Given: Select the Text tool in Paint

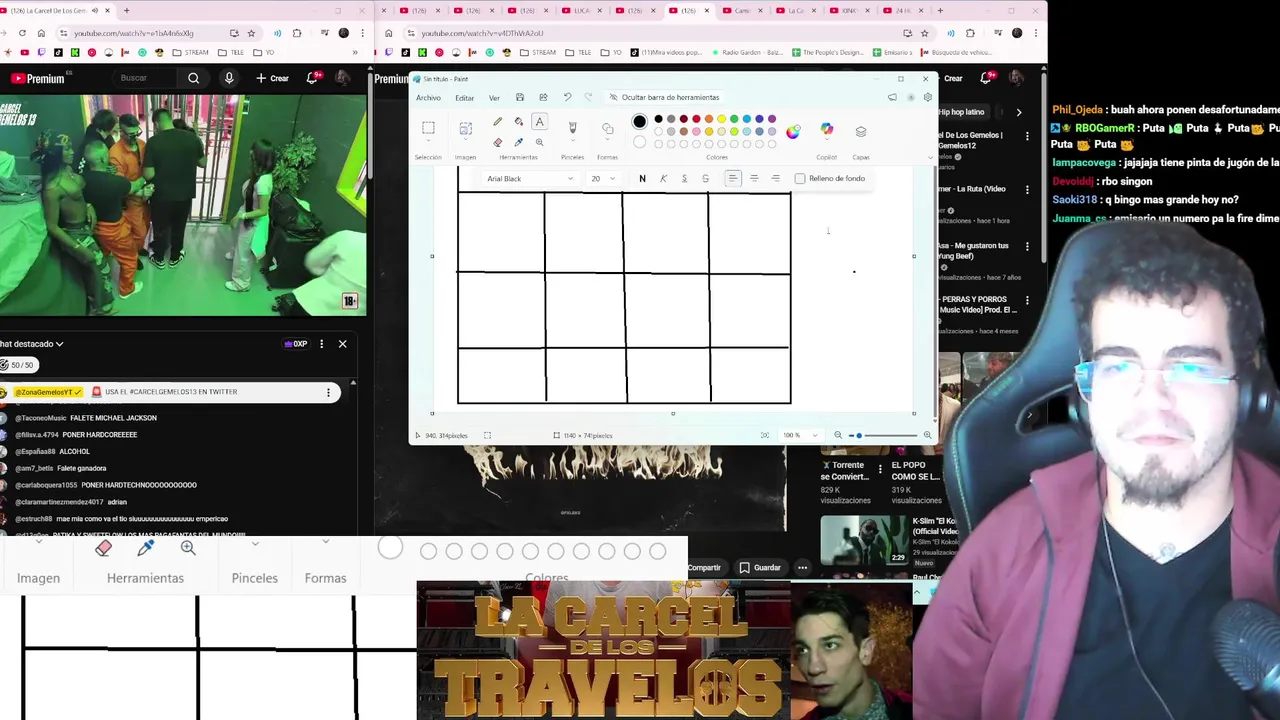Looking at the screenshot, I should [x=539, y=121].
